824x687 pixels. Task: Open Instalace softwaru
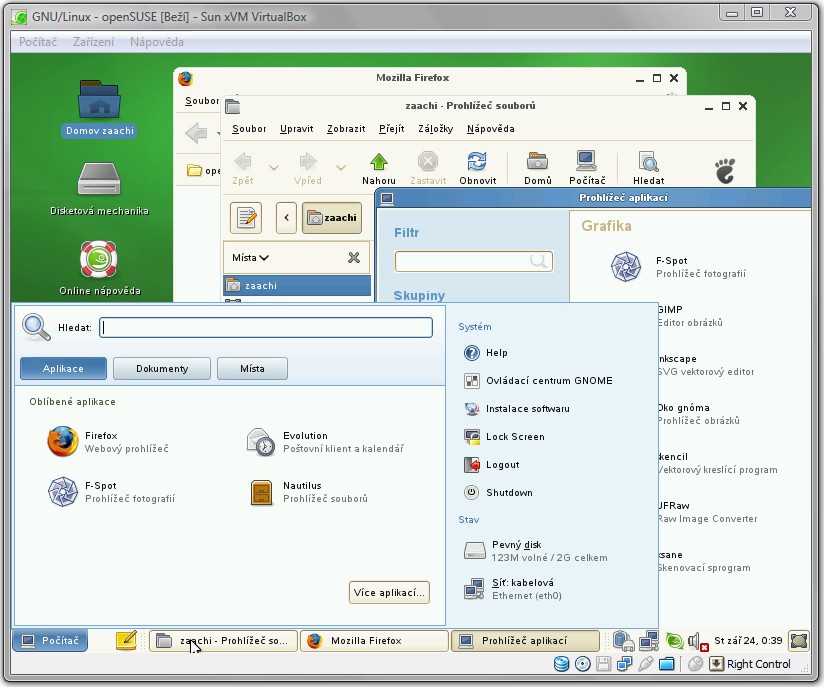point(517,408)
